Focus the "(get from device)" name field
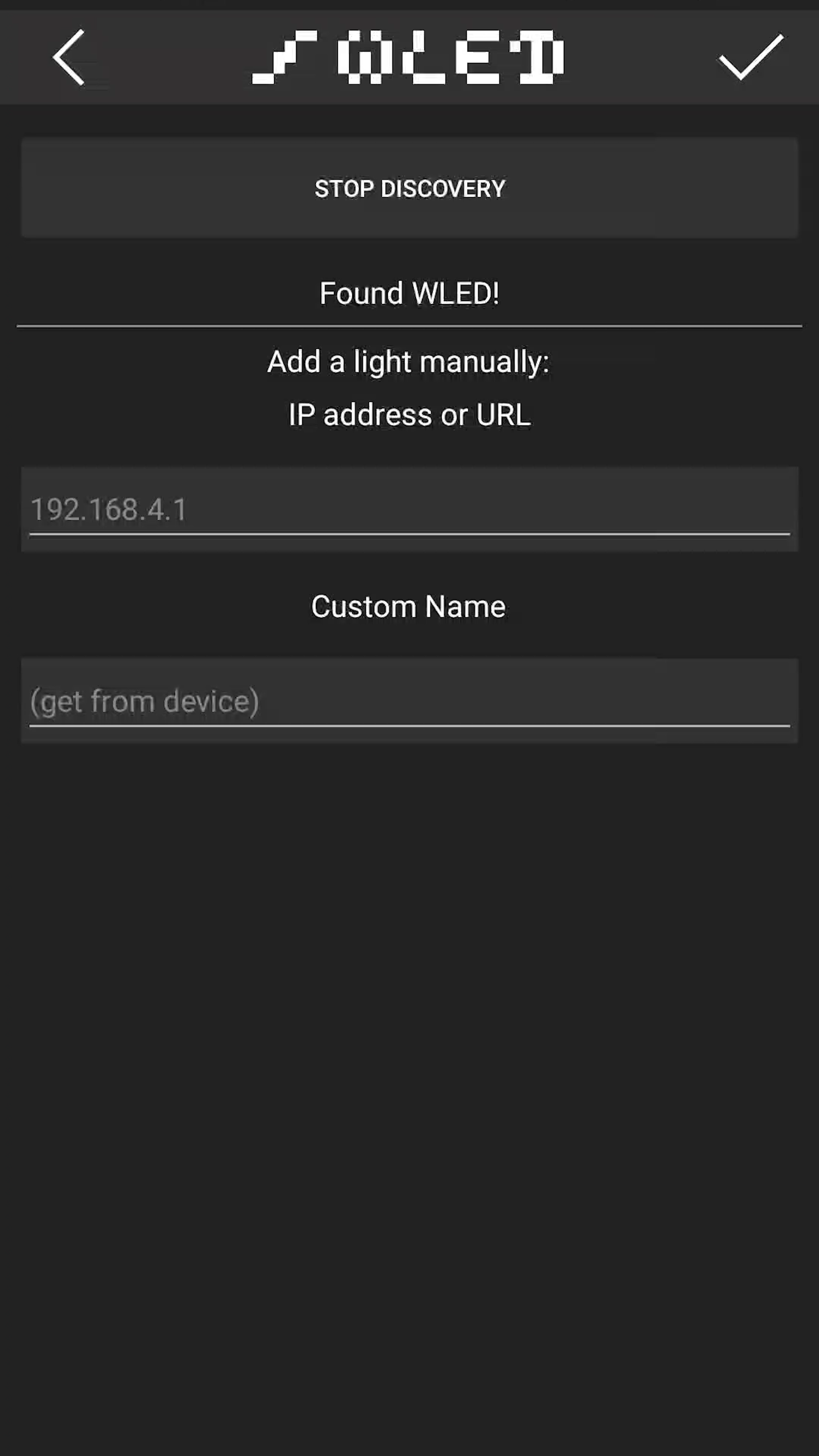Screen dimensions: 819x1456 409,701
